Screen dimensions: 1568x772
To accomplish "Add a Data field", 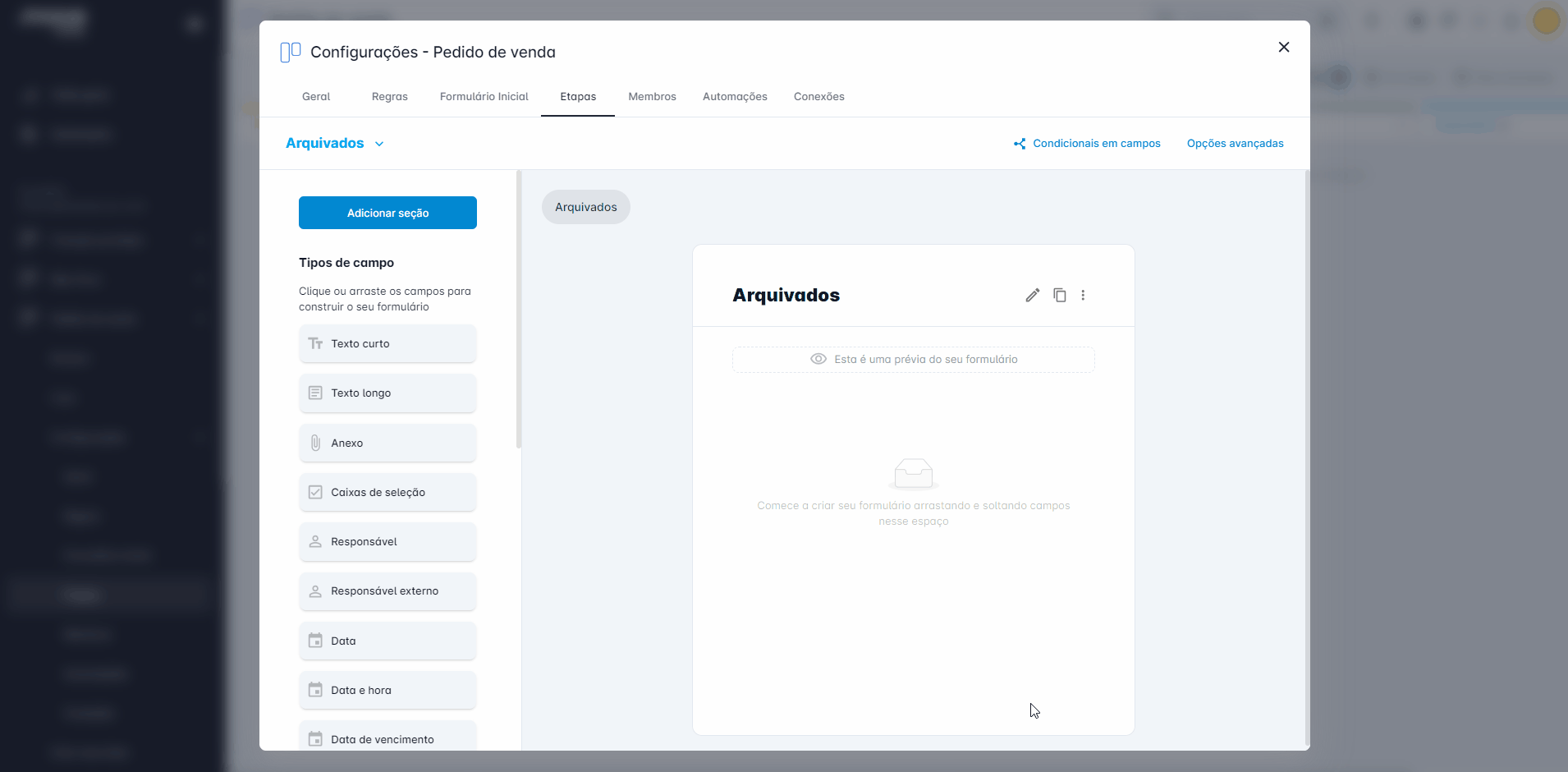I will point(387,641).
